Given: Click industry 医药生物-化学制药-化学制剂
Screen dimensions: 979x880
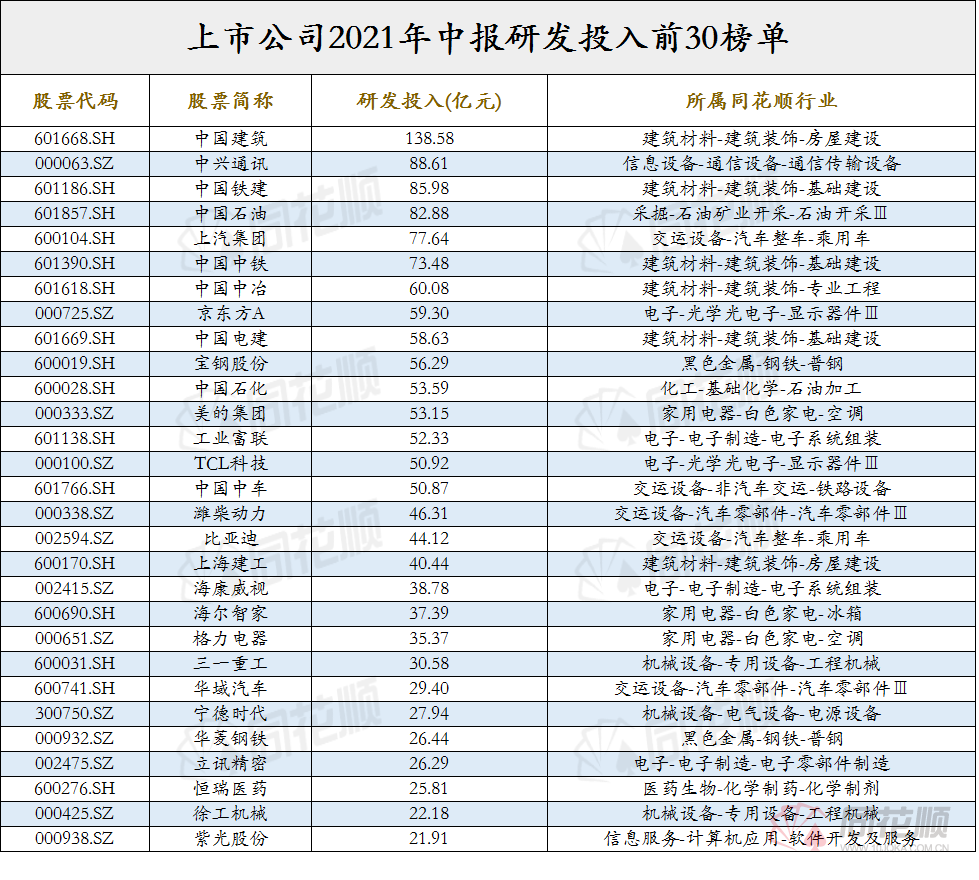Looking at the screenshot, I should click(x=761, y=788).
